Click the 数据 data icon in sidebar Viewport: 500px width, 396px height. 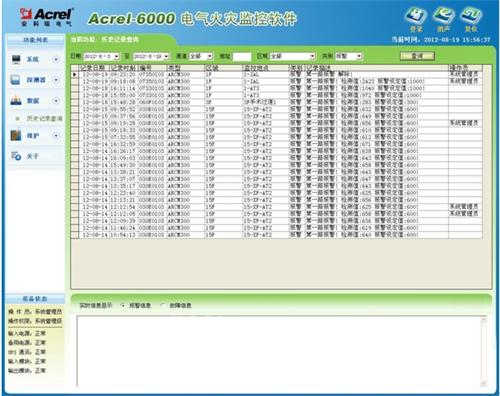point(16,100)
